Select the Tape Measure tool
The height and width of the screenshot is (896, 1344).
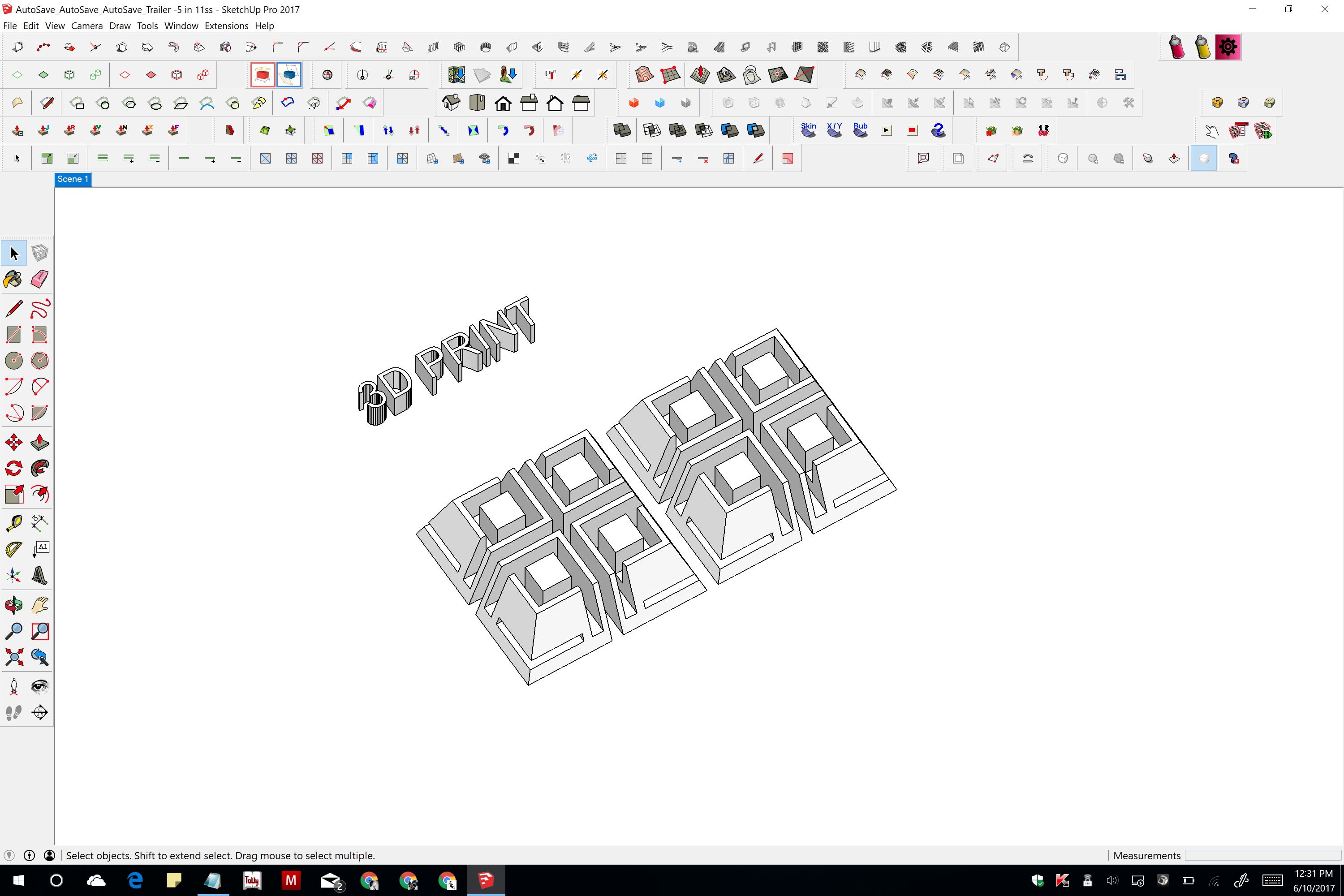(14, 523)
